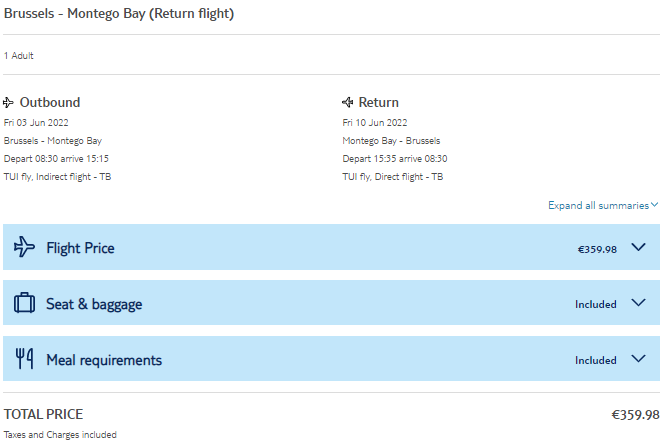The height and width of the screenshot is (444, 668).
Task: Select the Outbound heading
Action: (x=50, y=102)
